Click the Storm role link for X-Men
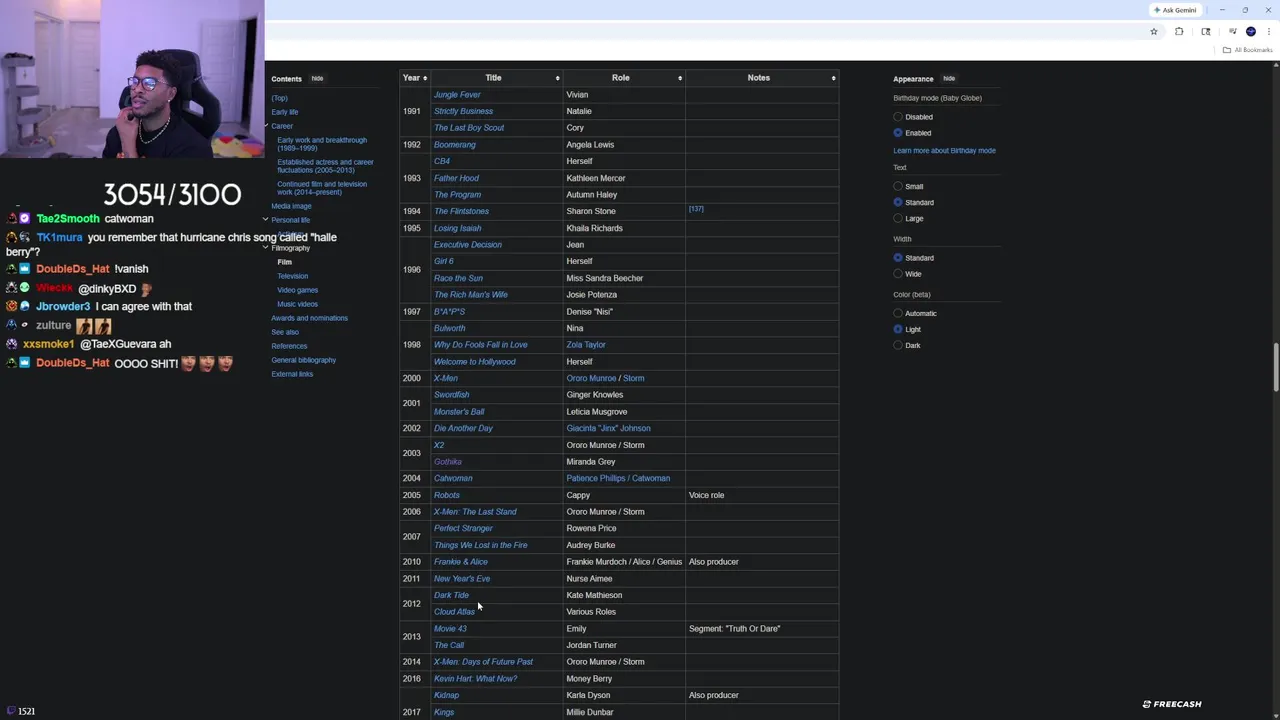Viewport: 1280px width, 720px height. pos(633,378)
